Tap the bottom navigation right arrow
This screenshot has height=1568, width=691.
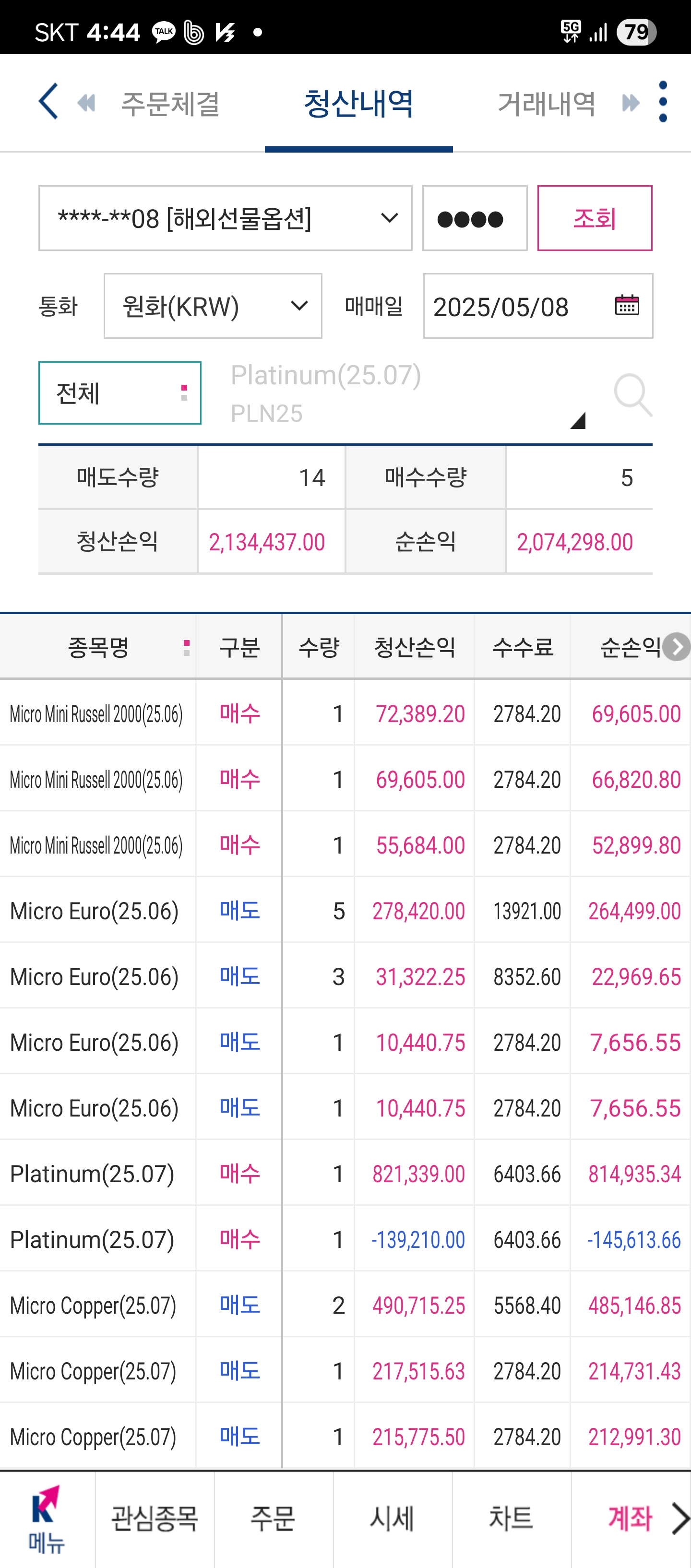680,1518
